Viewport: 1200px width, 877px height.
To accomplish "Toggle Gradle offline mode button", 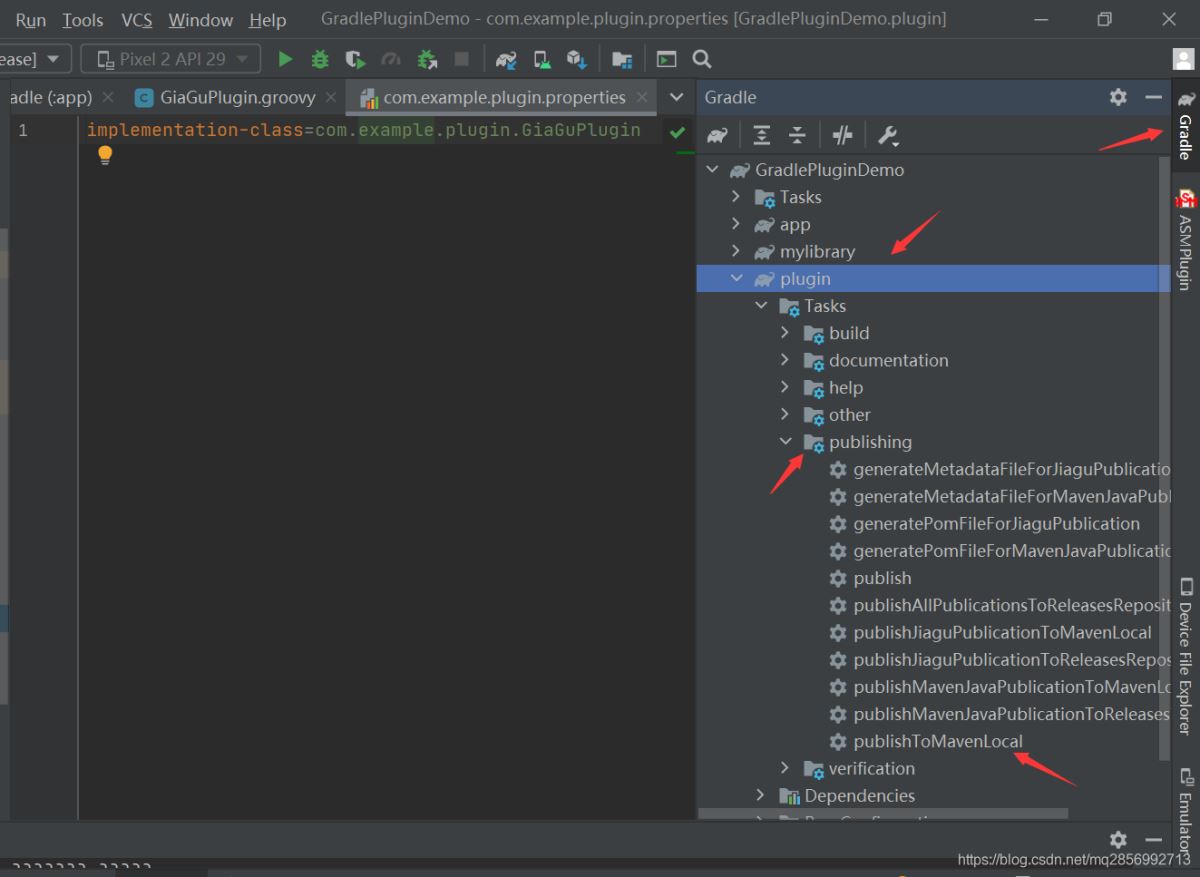I will (x=841, y=135).
